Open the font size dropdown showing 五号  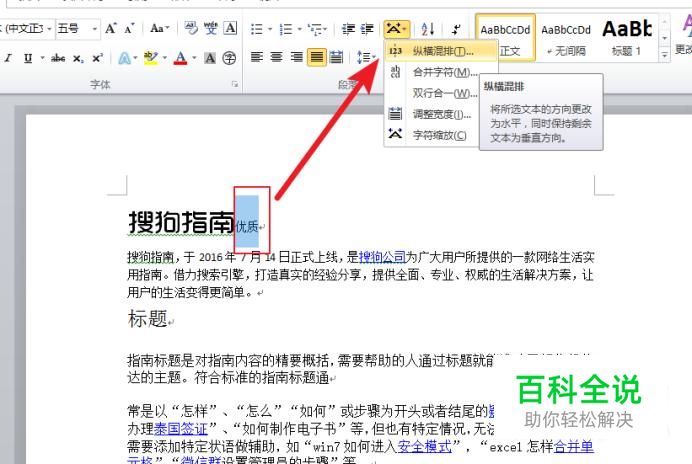(94, 29)
